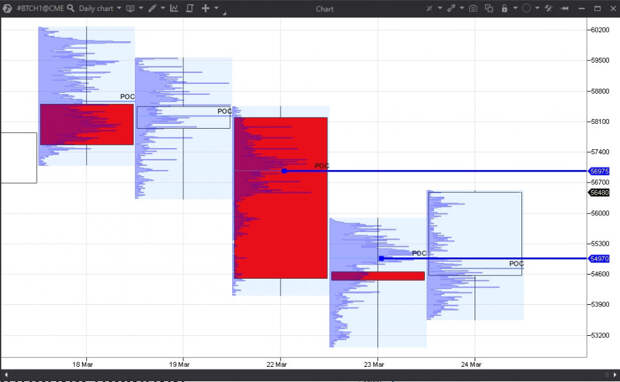Click the camera screenshot icon
The height and width of the screenshot is (382, 620).
473,8
